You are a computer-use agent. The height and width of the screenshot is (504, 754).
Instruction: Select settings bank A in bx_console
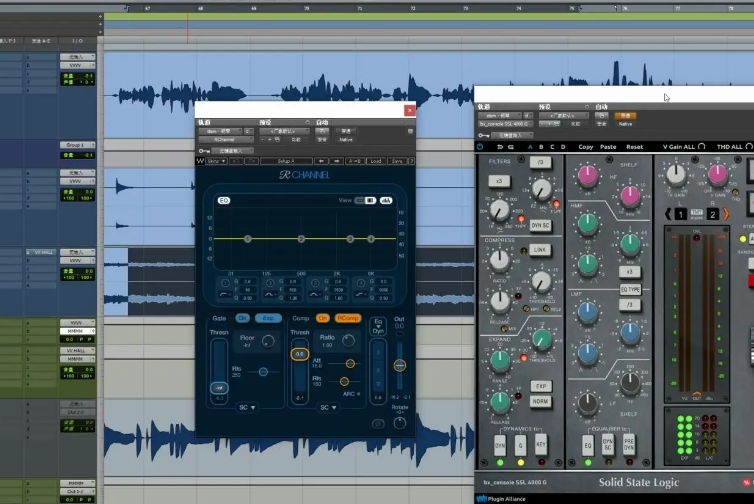[x=530, y=147]
